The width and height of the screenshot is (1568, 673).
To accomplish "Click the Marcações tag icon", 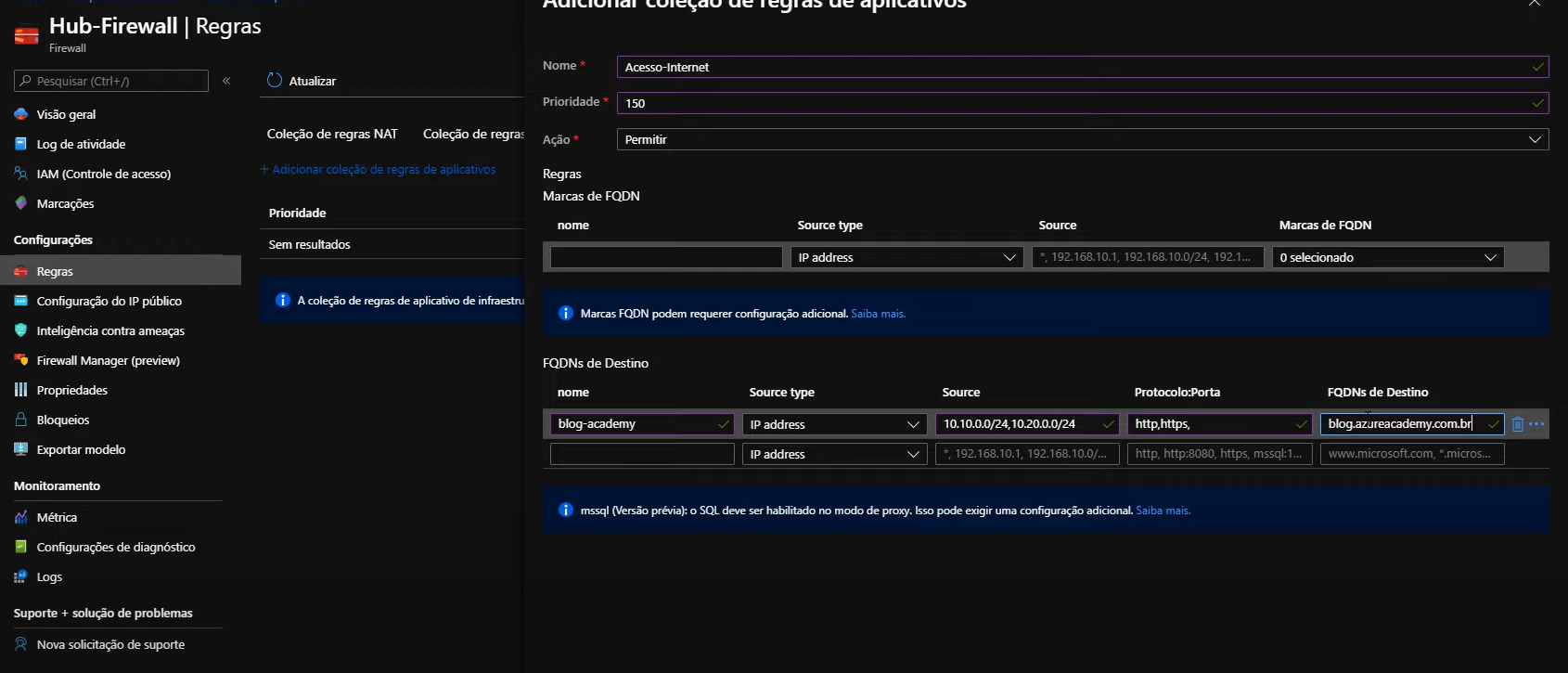I will pos(20,203).
